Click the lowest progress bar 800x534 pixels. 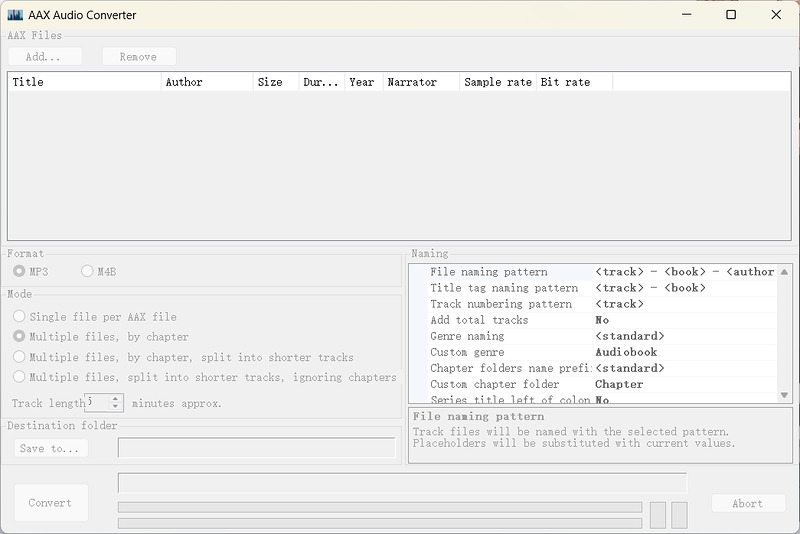point(380,523)
